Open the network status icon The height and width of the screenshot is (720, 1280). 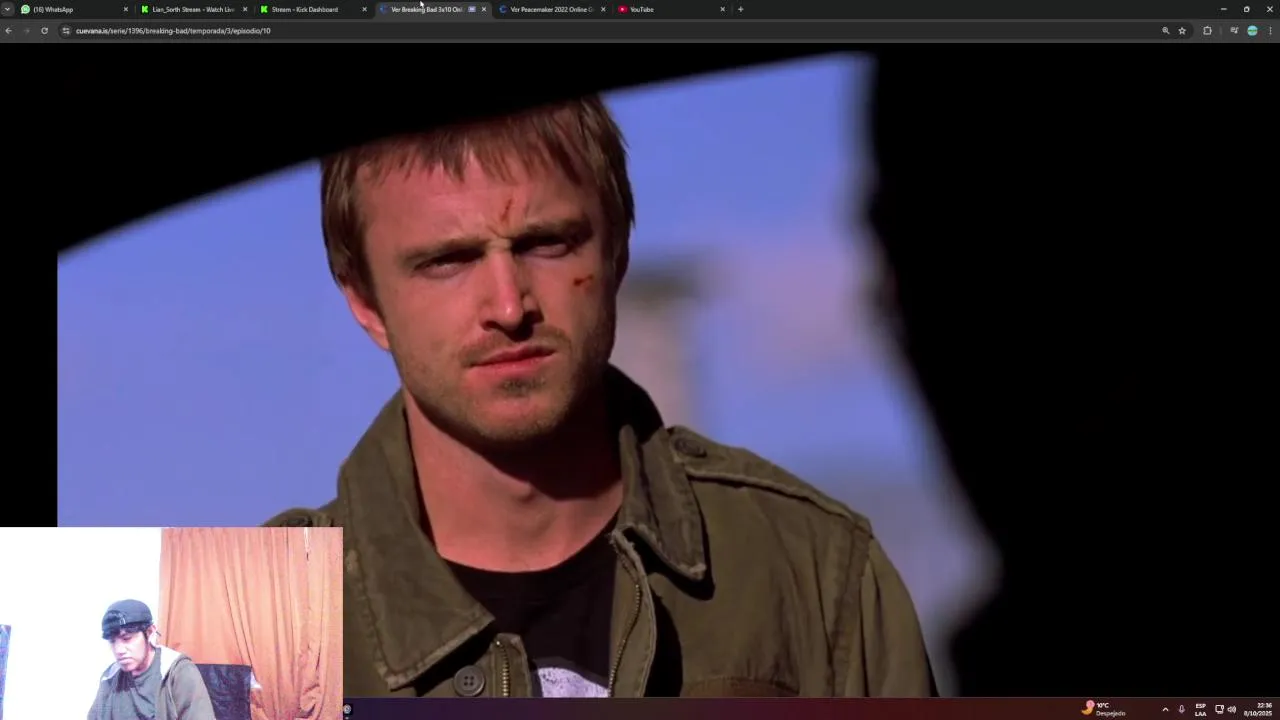(x=1219, y=709)
